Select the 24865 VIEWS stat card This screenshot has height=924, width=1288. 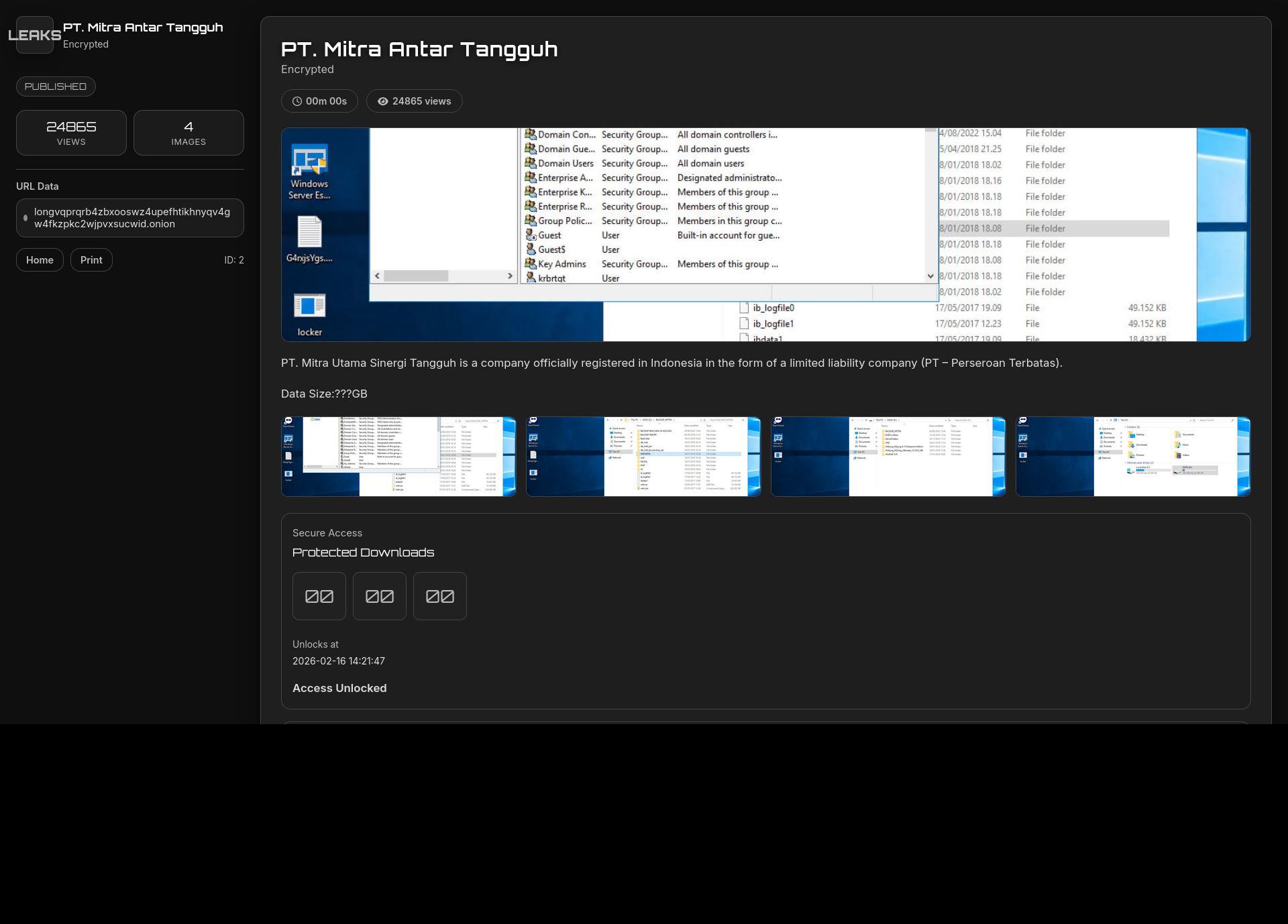(x=71, y=132)
